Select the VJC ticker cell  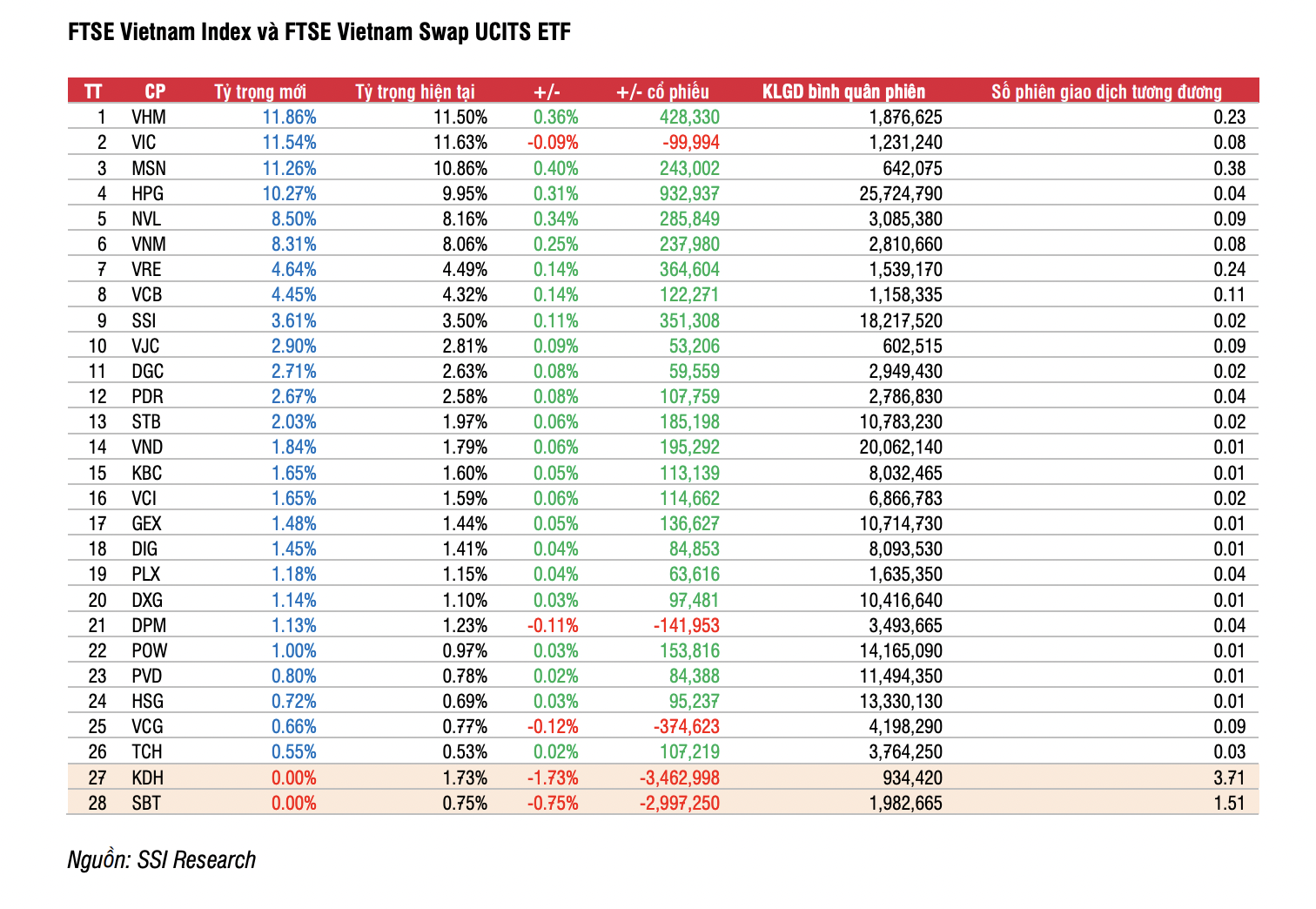coord(145,346)
